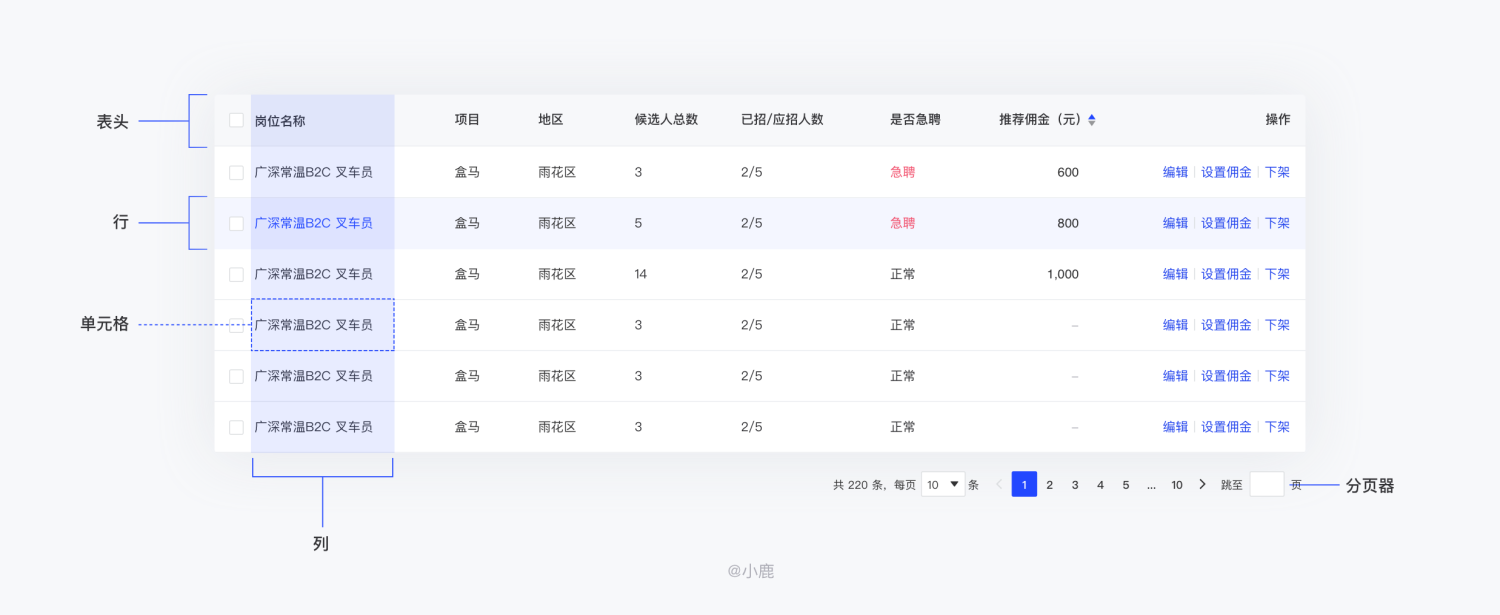This screenshot has width=1500, height=615.
Task: Click 设置佣金 in the row with 1,000 commission
Action: [1226, 274]
